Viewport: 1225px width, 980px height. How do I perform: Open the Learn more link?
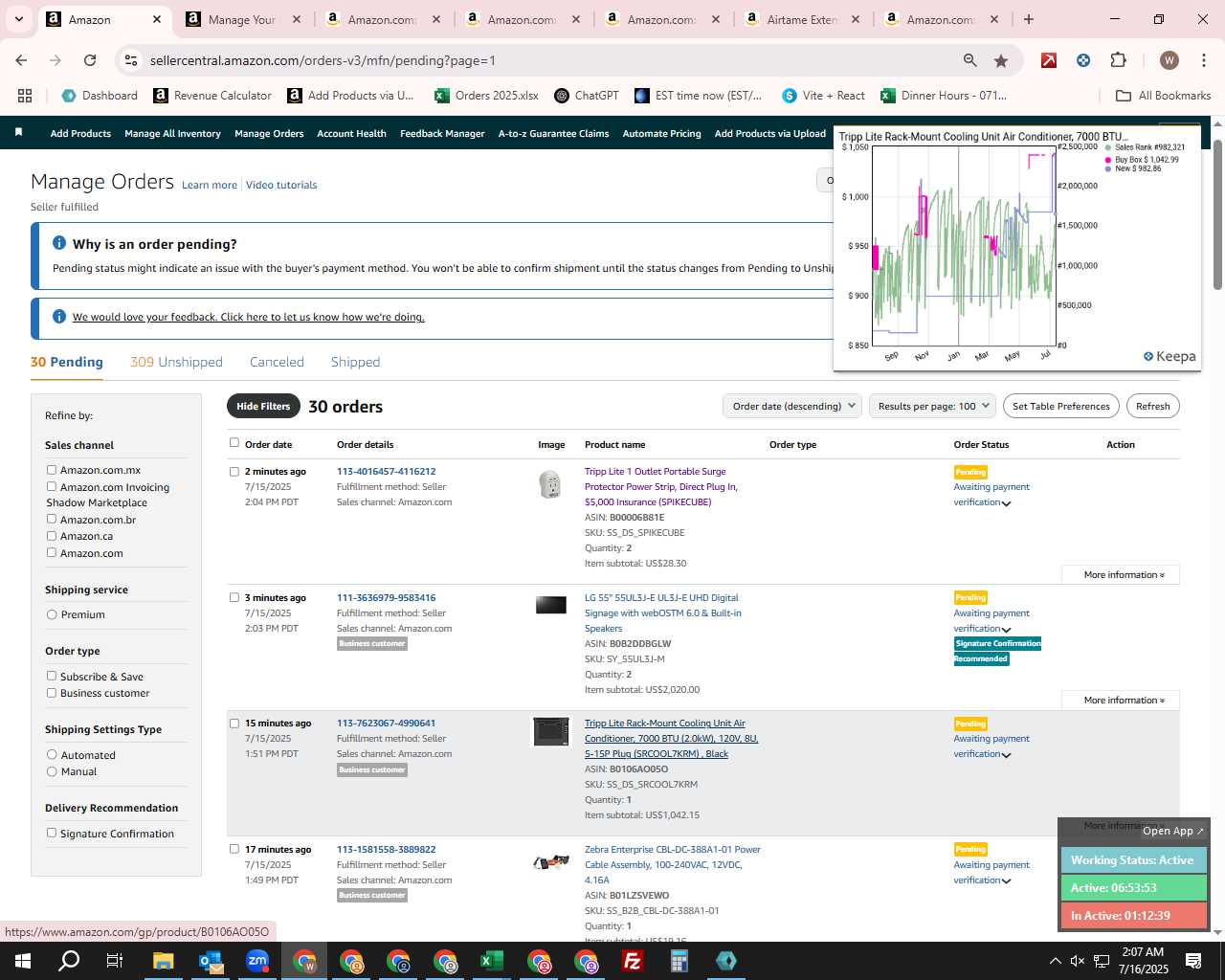tap(210, 185)
